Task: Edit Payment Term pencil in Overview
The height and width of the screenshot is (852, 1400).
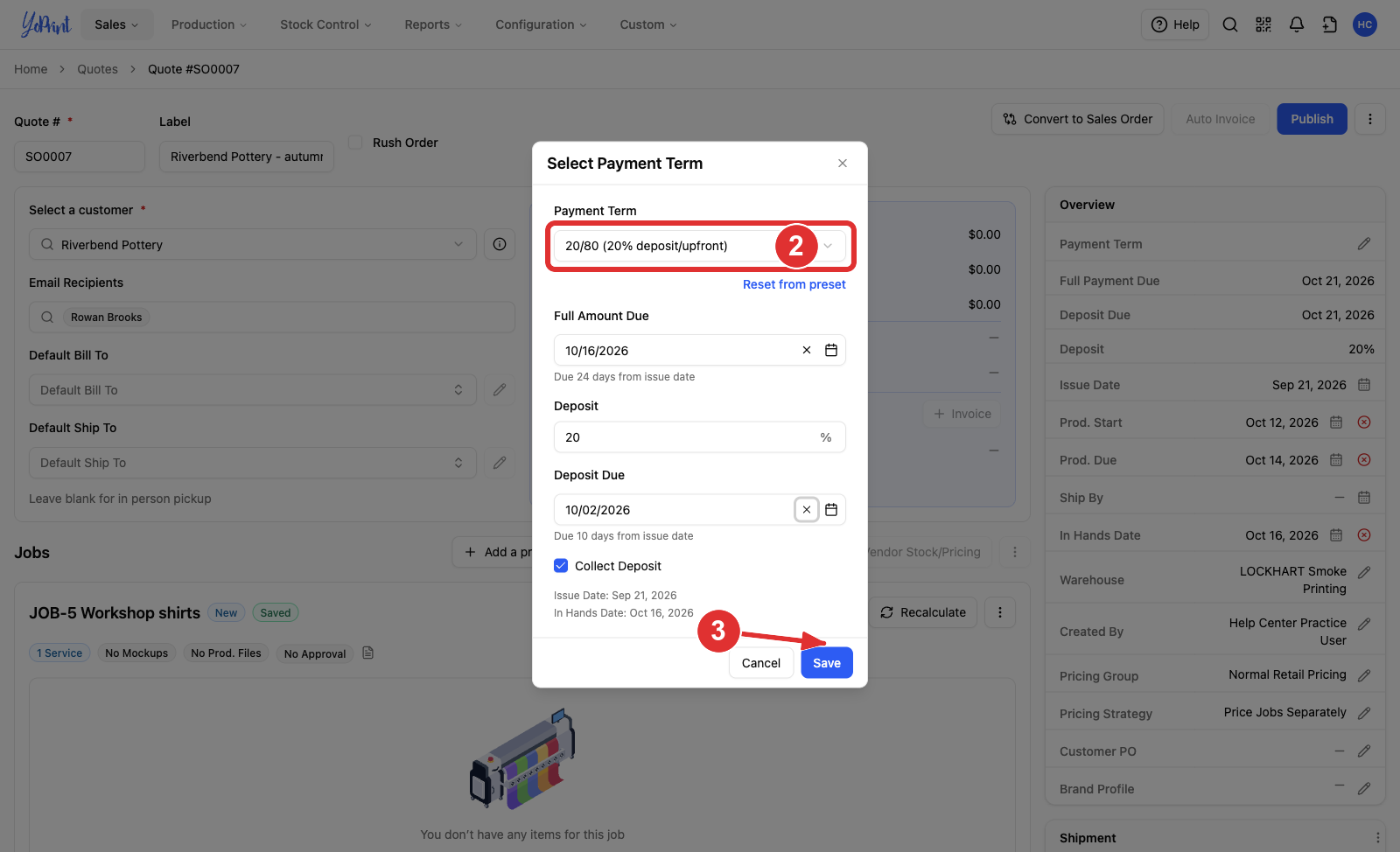Action: (1364, 244)
